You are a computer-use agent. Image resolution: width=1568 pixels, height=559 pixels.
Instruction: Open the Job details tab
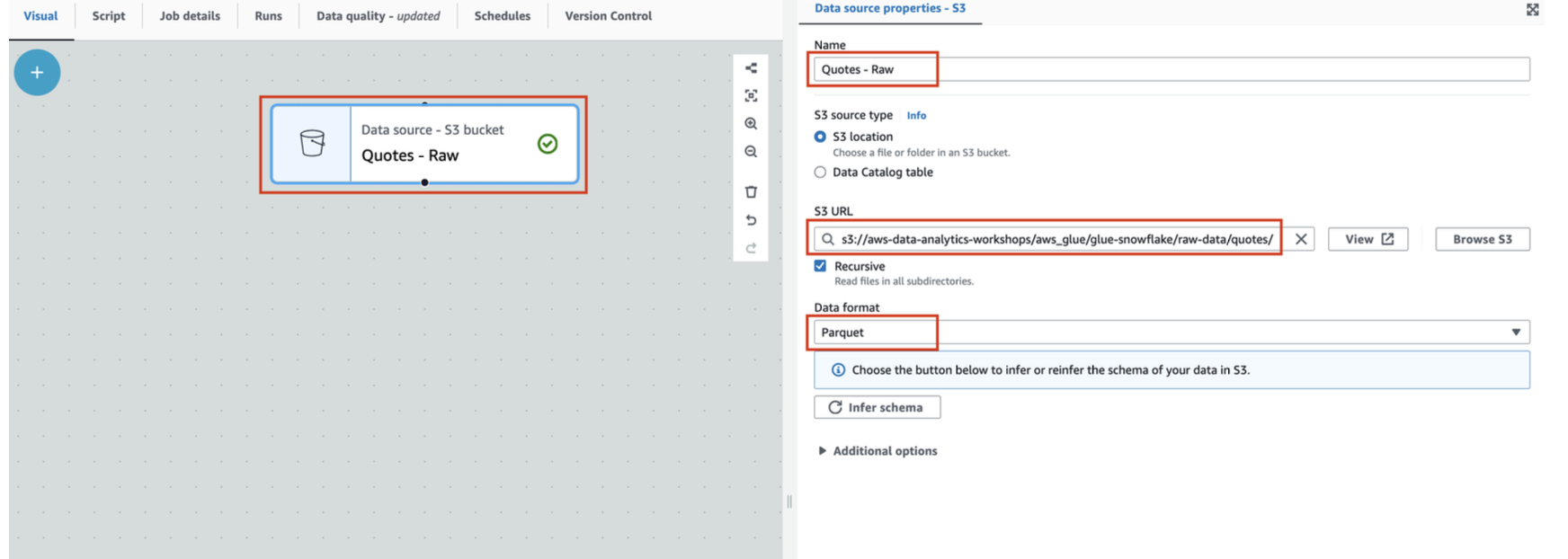point(190,16)
